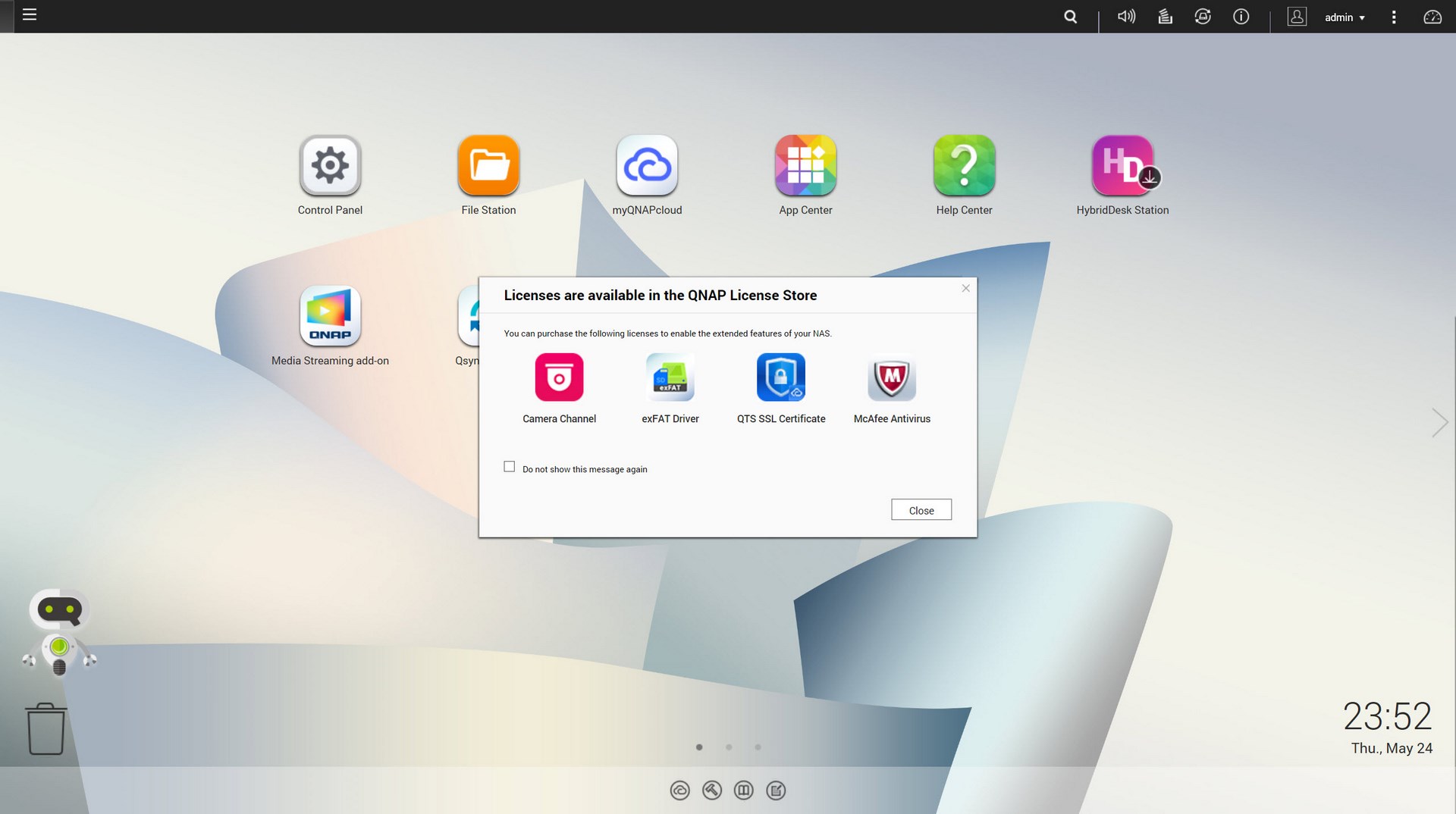Click the Qboost robot assistant
Screen dimensions: 1456x814
coord(59,632)
